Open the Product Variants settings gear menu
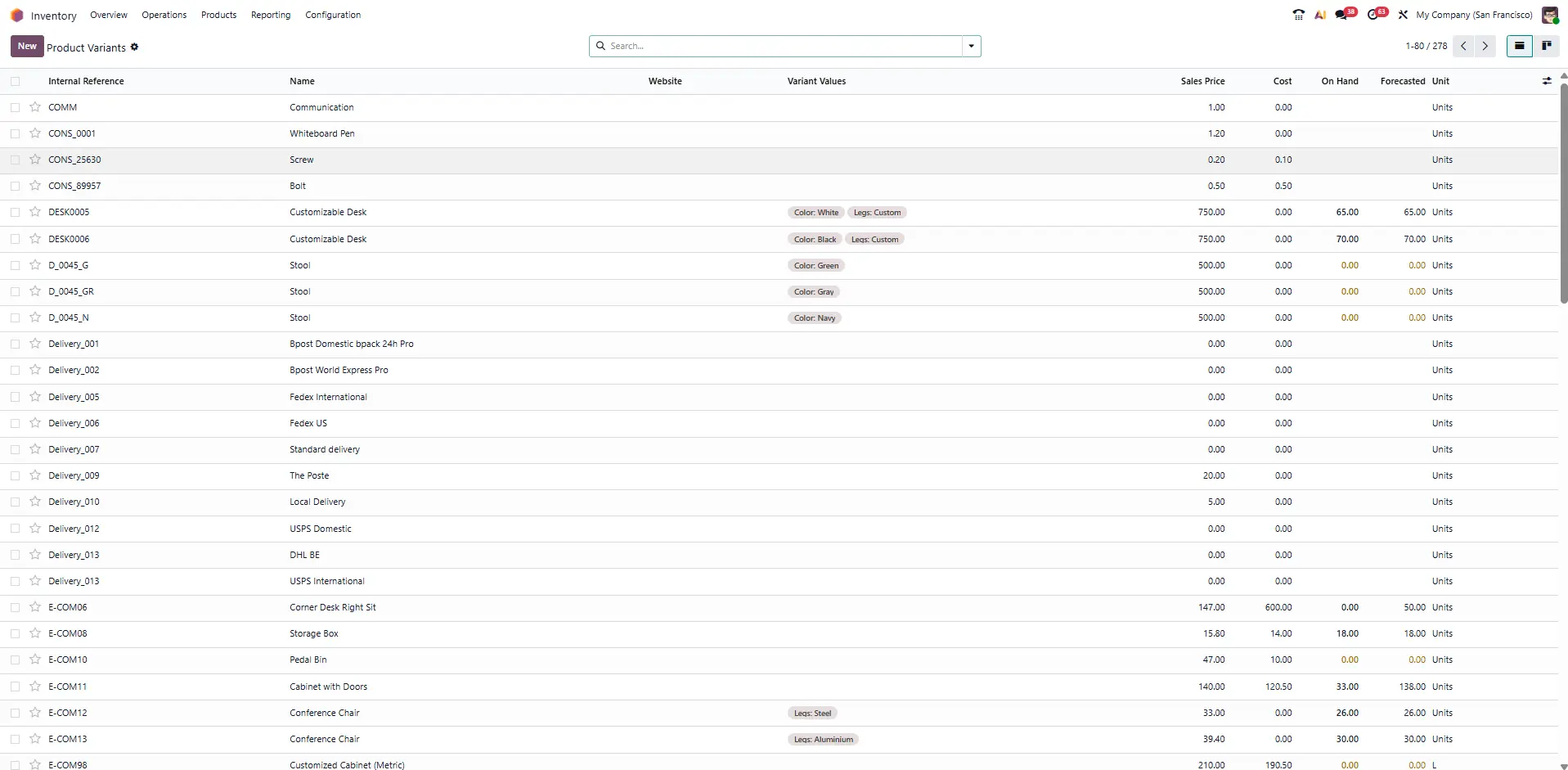This screenshot has width=1568, height=770. [x=134, y=47]
